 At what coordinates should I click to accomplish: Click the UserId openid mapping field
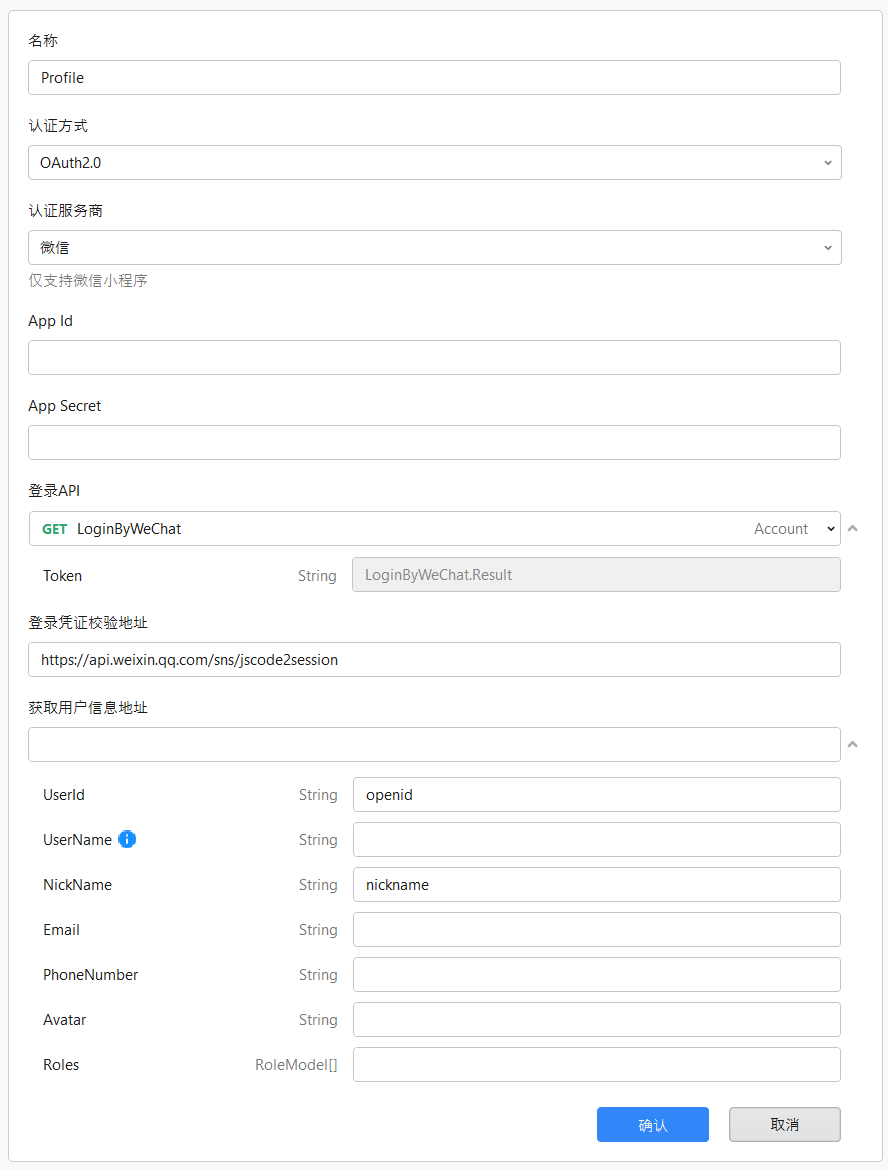[596, 795]
